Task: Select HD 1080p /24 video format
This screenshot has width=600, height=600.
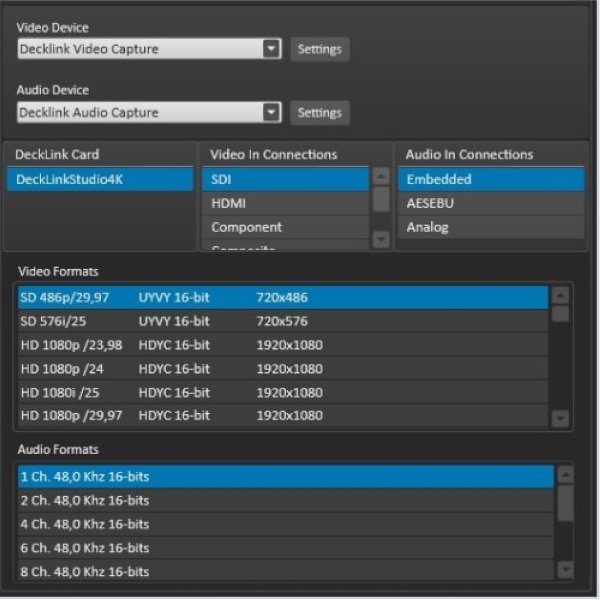Action: [283, 369]
